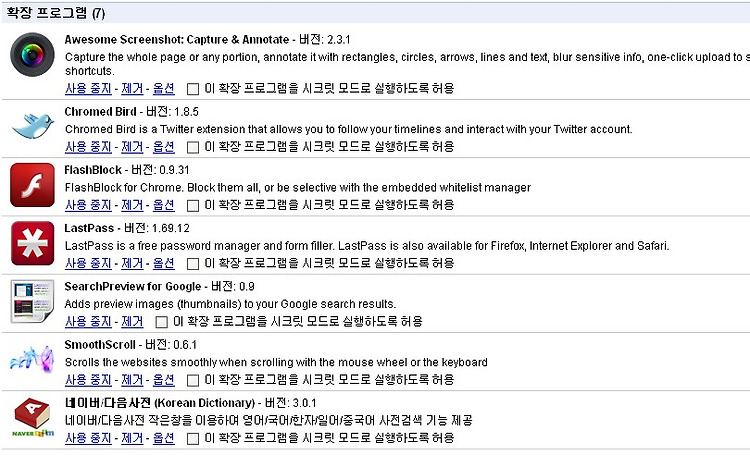Viewport: 750px width, 455px height.
Task: Open Chromed Bird 옵션 link
Action: point(164,147)
